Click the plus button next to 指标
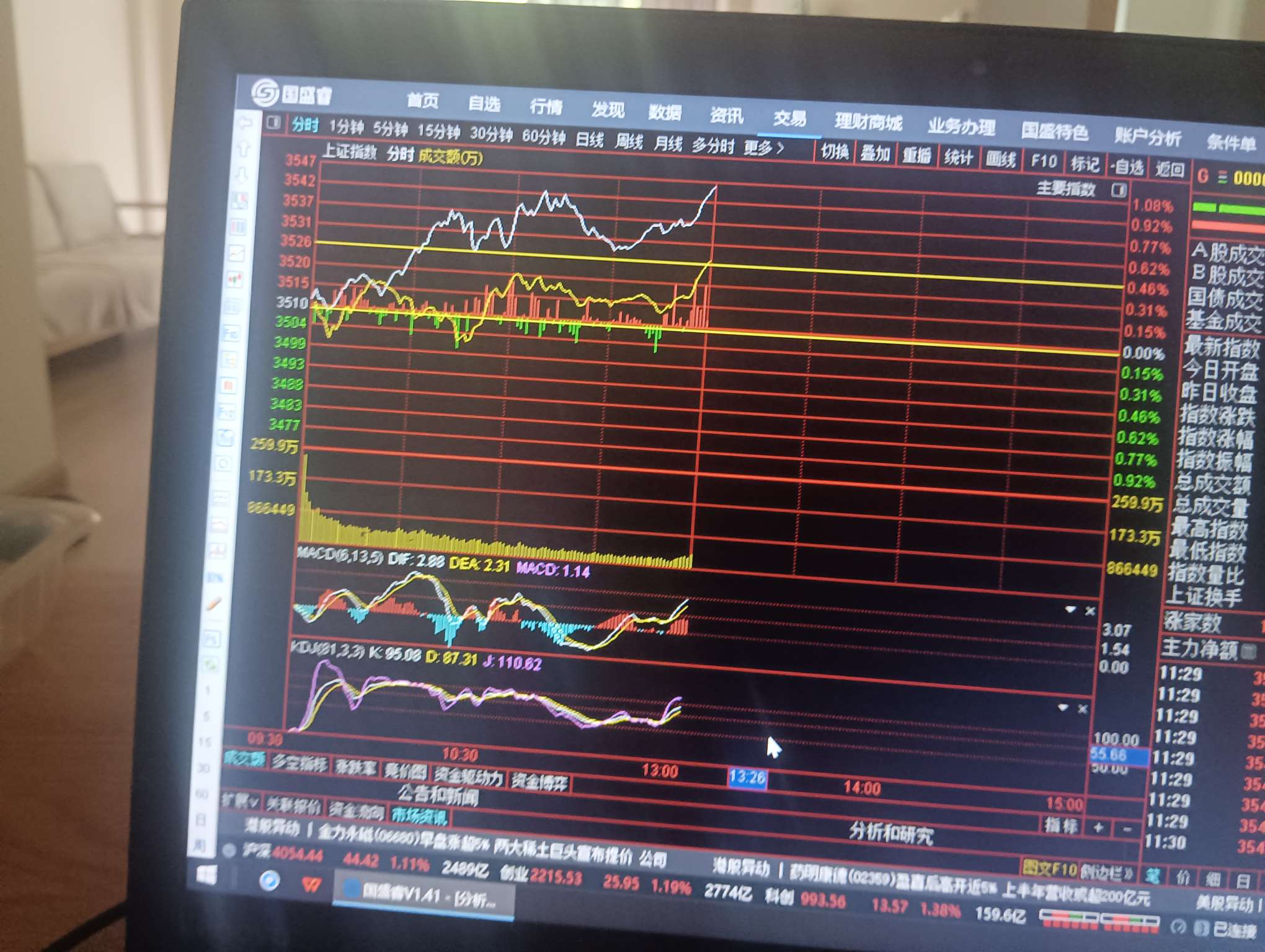This screenshot has width=1265, height=952. tap(1098, 827)
